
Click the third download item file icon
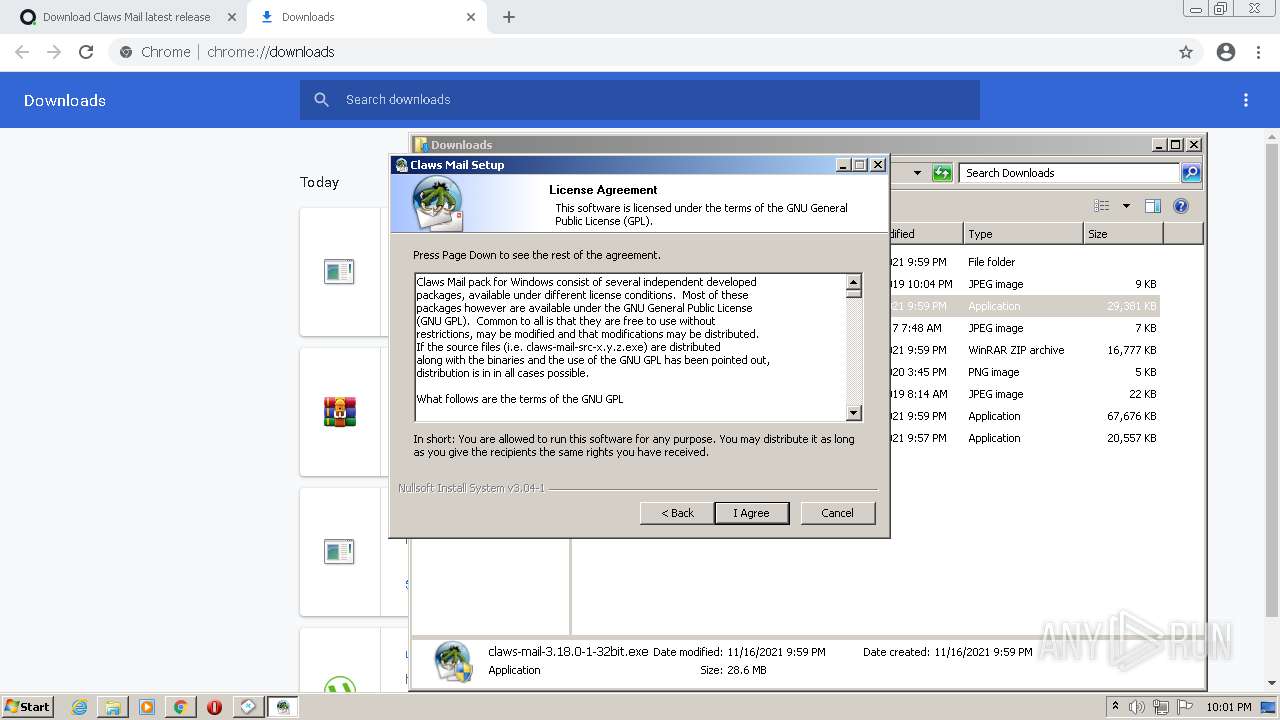(x=339, y=551)
